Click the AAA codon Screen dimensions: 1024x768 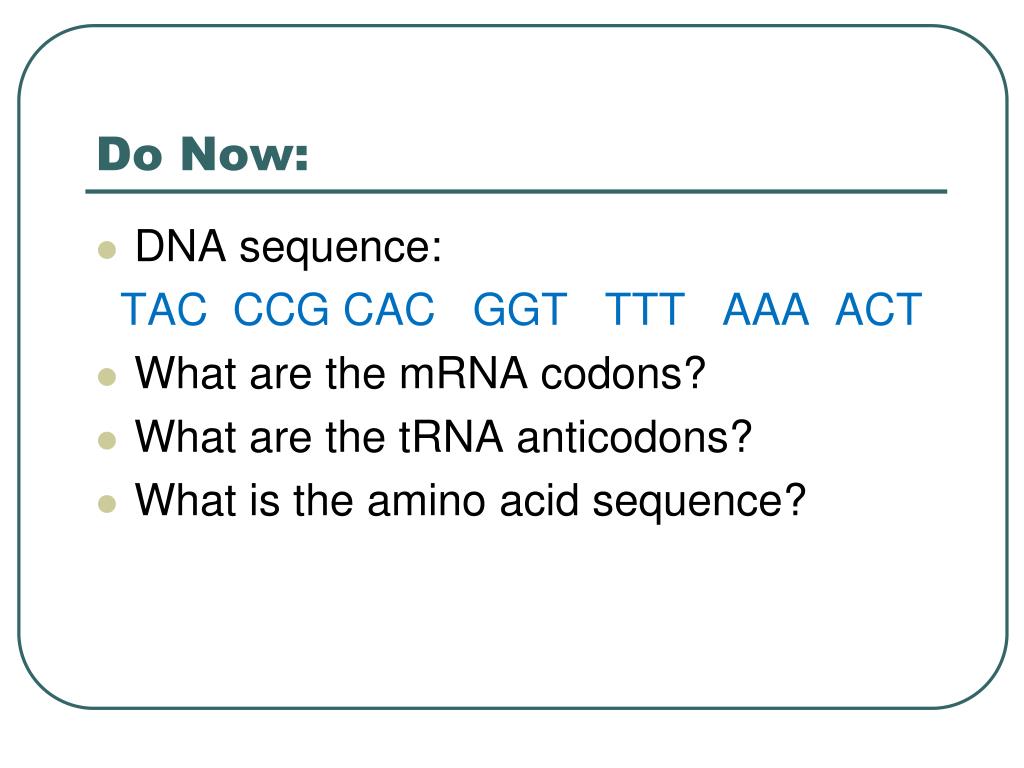tap(765, 310)
